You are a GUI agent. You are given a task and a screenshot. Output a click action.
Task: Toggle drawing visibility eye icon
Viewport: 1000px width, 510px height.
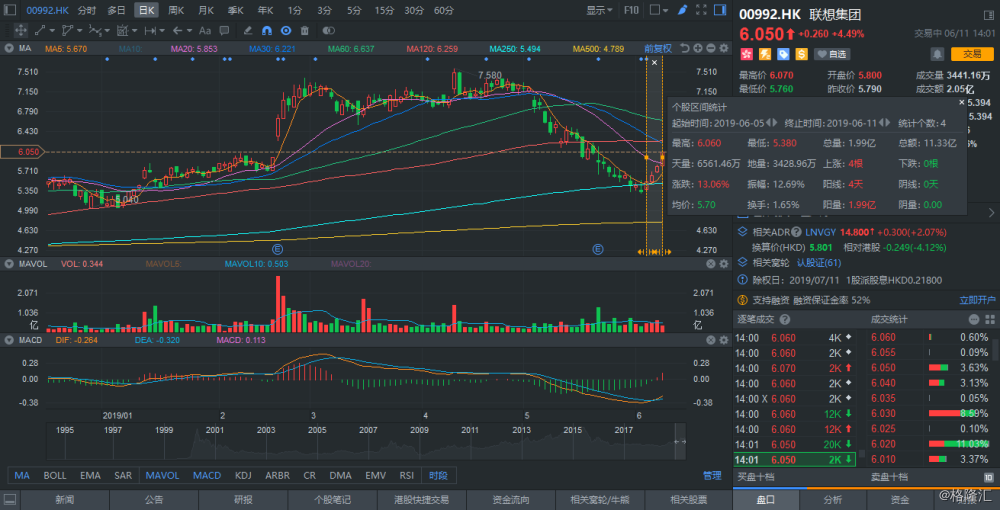[286, 30]
